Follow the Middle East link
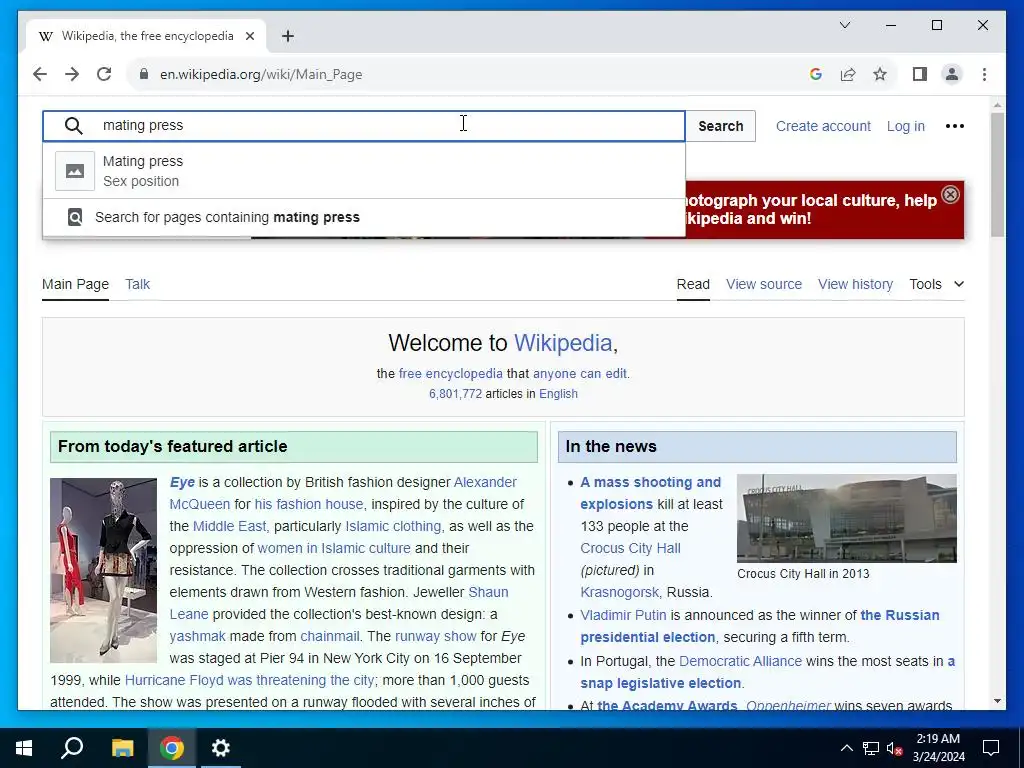 pyautogui.click(x=229, y=526)
